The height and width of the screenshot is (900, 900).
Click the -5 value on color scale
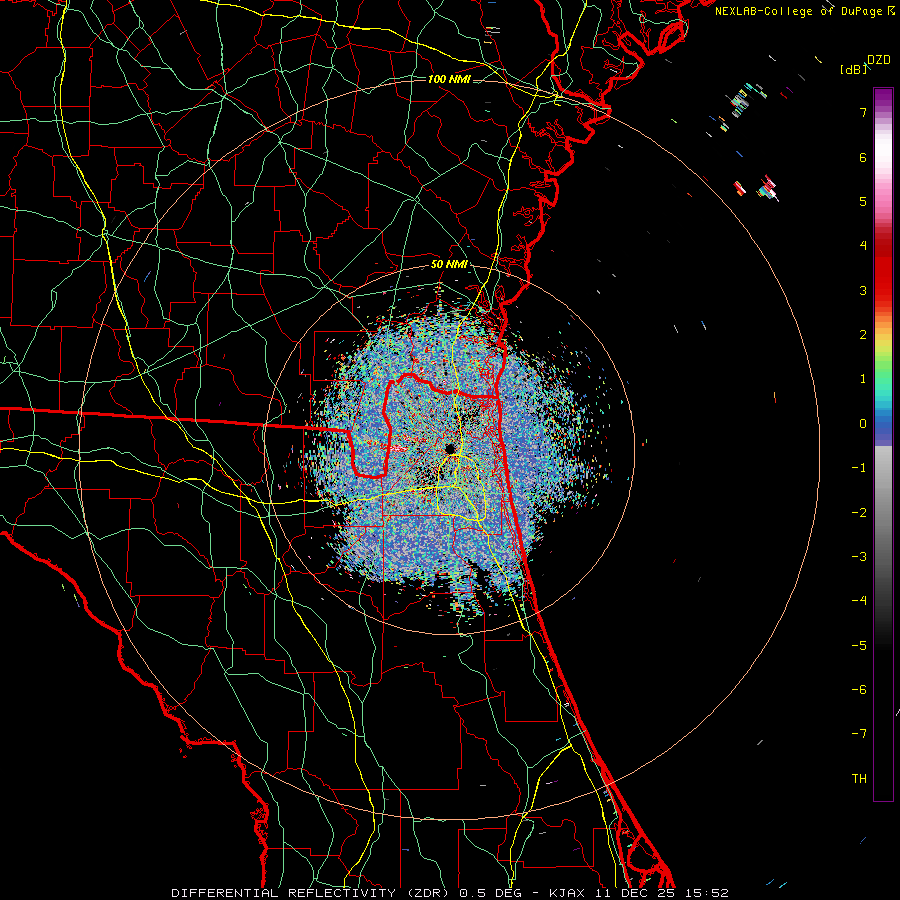click(x=859, y=646)
